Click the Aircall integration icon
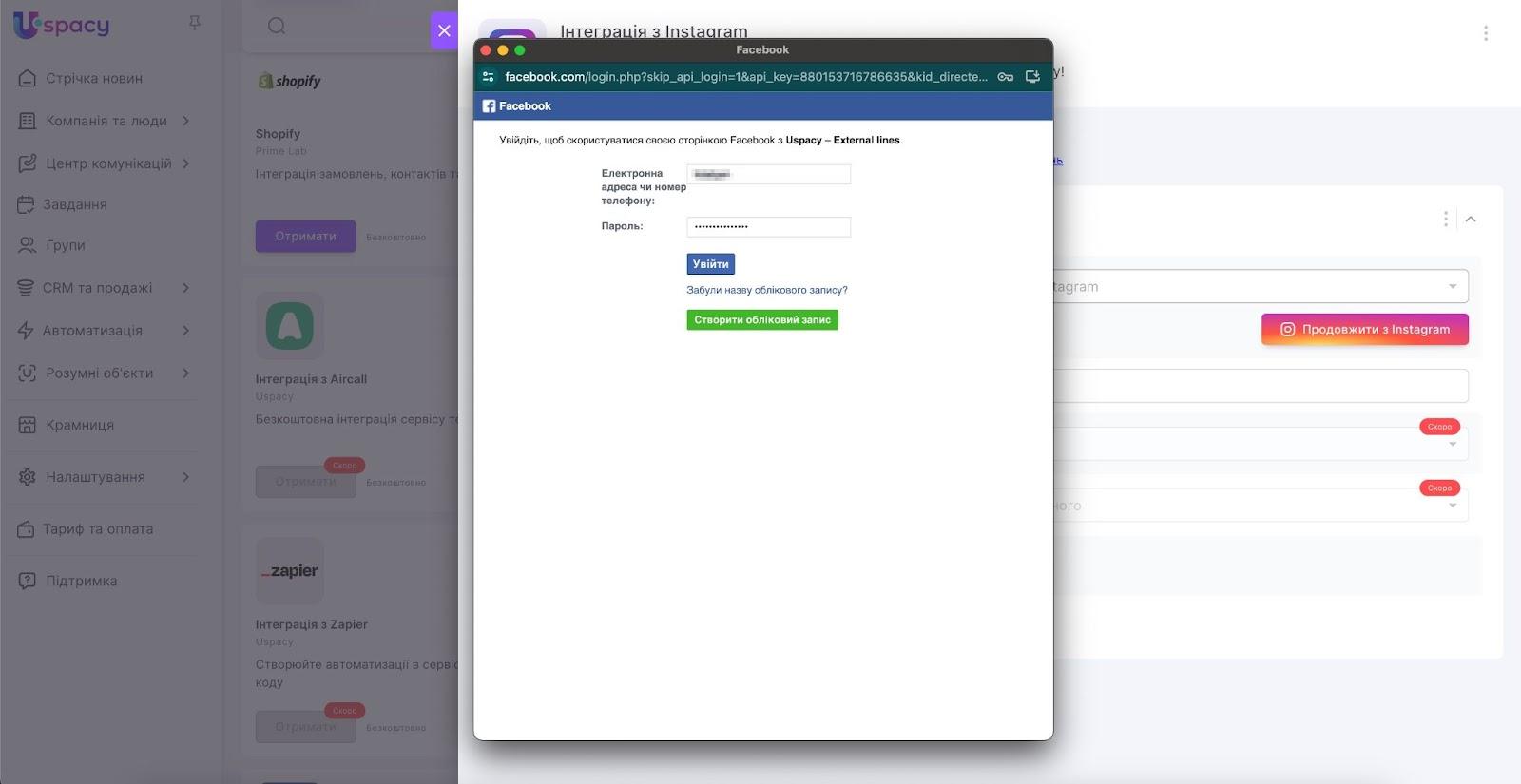1521x784 pixels. (289, 326)
